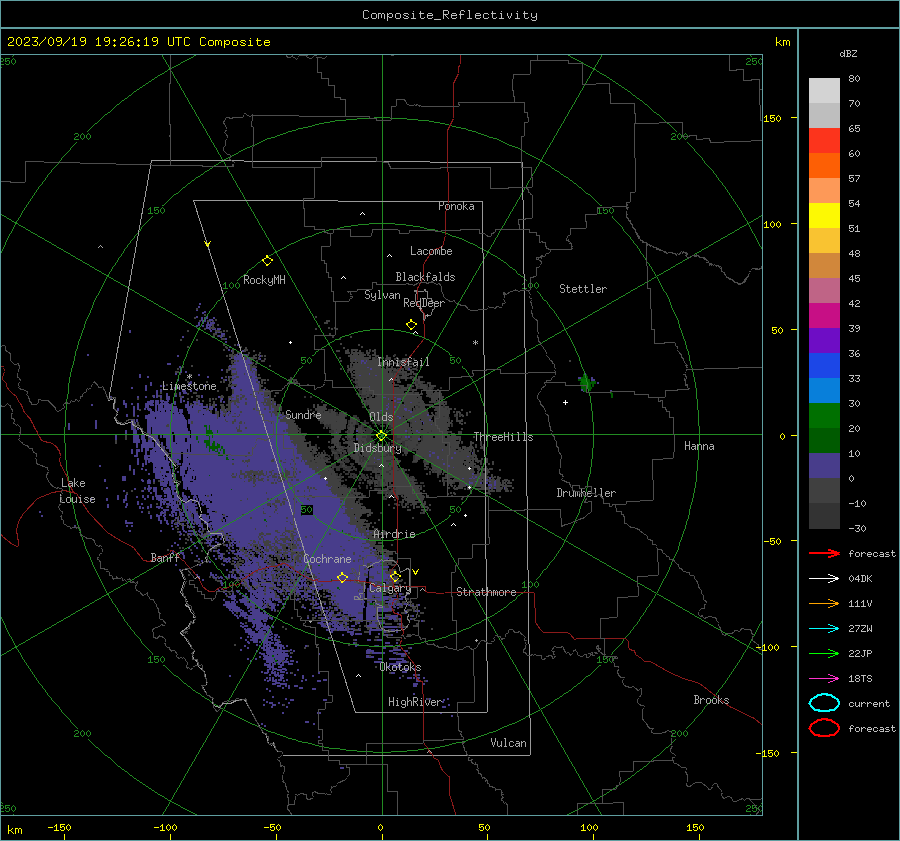
Task: Click the Lake Louise label
Action: pos(77,491)
